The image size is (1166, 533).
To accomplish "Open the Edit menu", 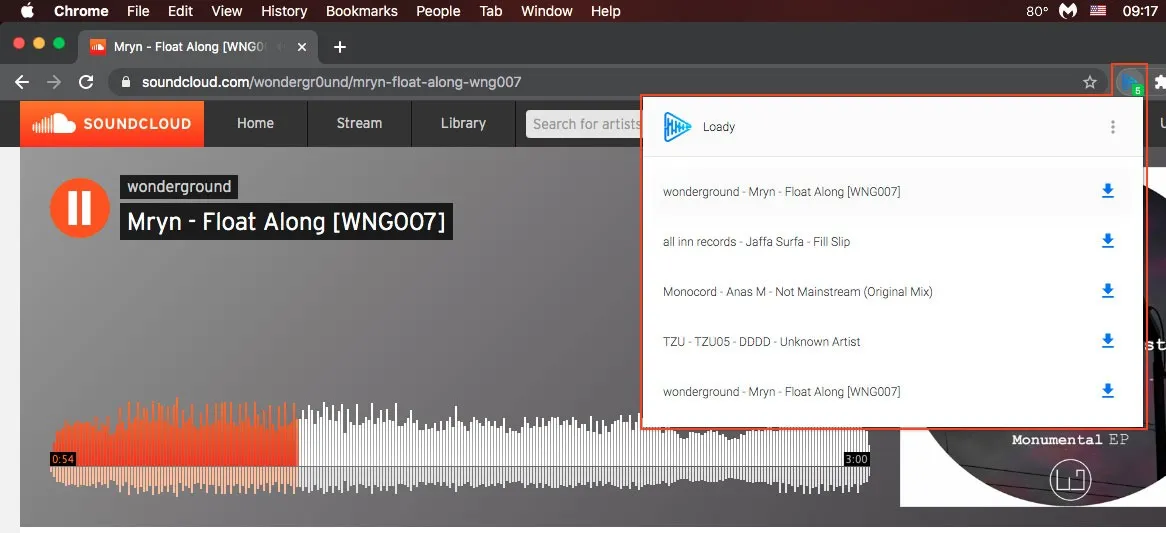I will pos(181,11).
